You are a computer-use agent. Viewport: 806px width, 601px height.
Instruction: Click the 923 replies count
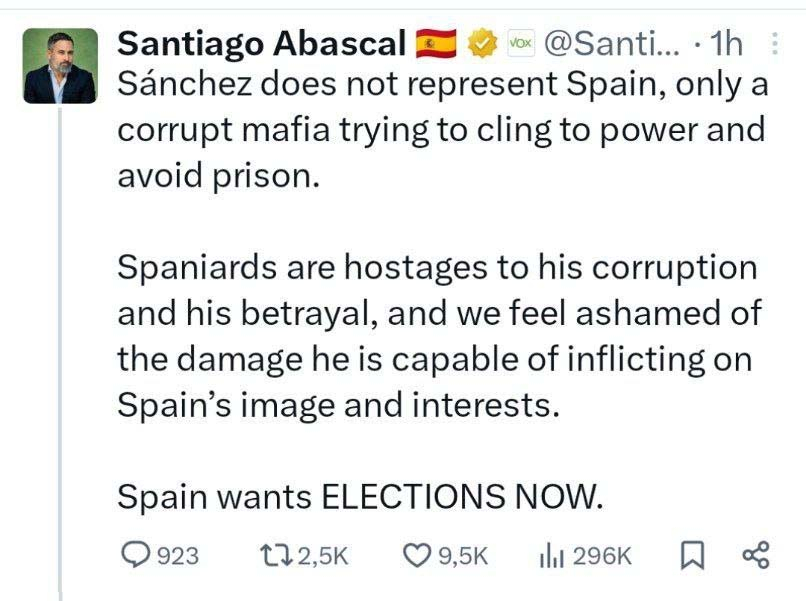pos(179,556)
